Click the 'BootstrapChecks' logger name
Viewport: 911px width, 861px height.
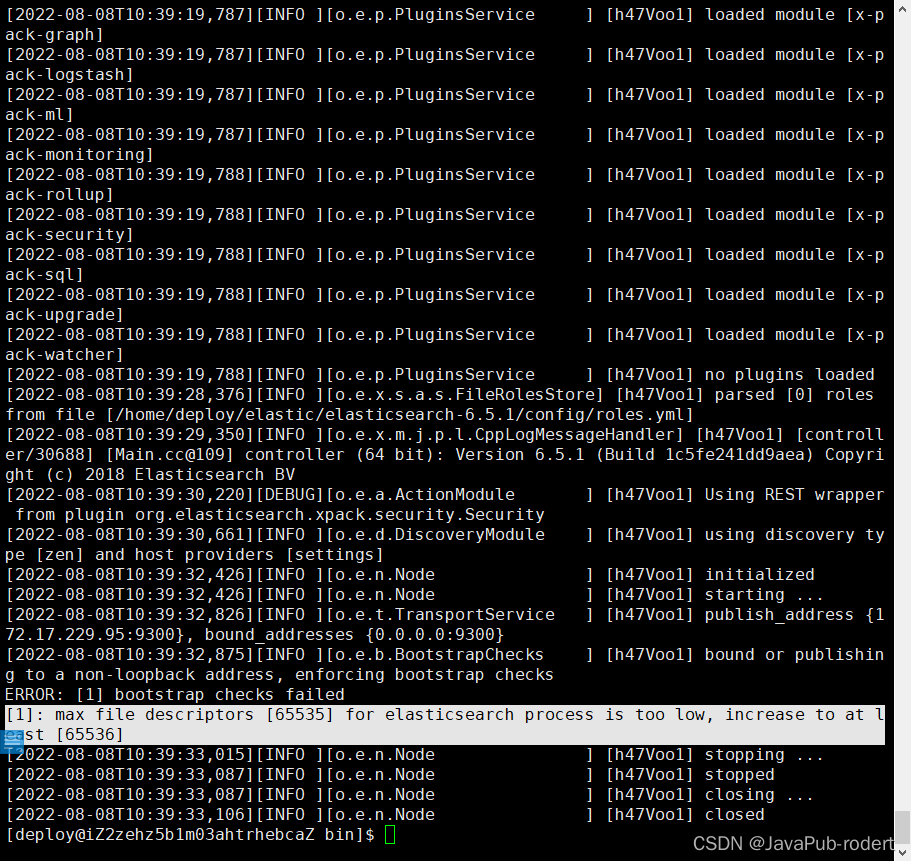pyautogui.click(x=469, y=655)
